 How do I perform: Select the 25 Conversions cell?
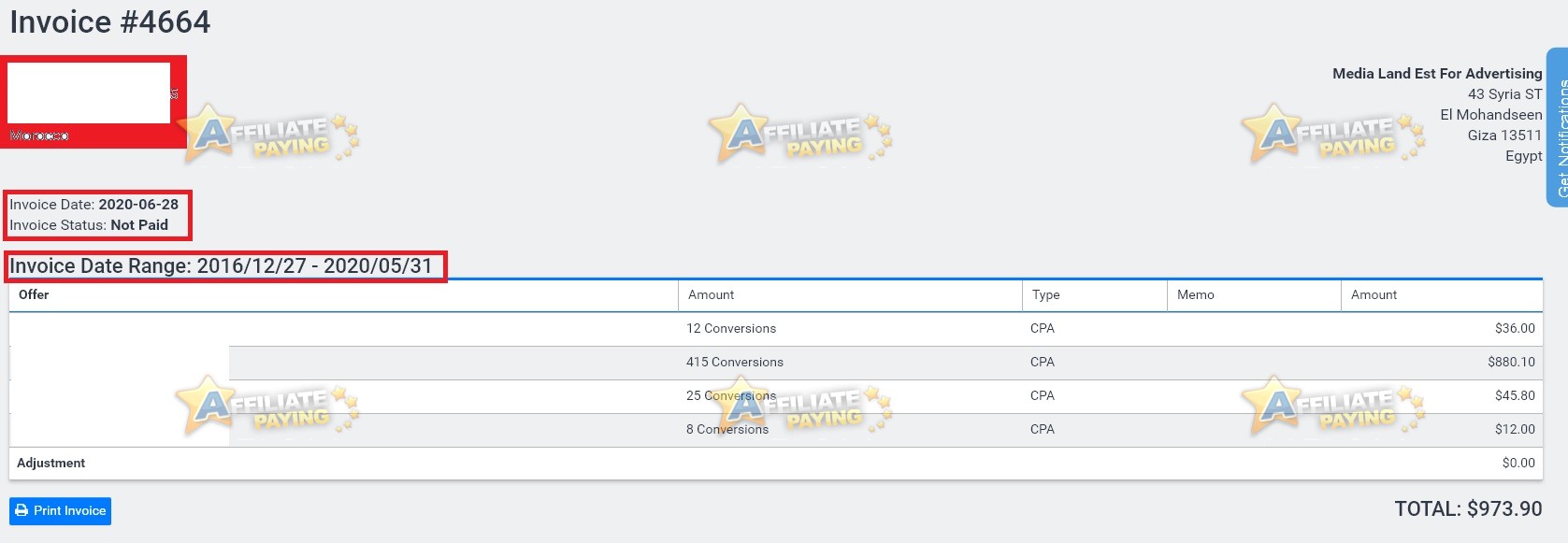(x=731, y=396)
